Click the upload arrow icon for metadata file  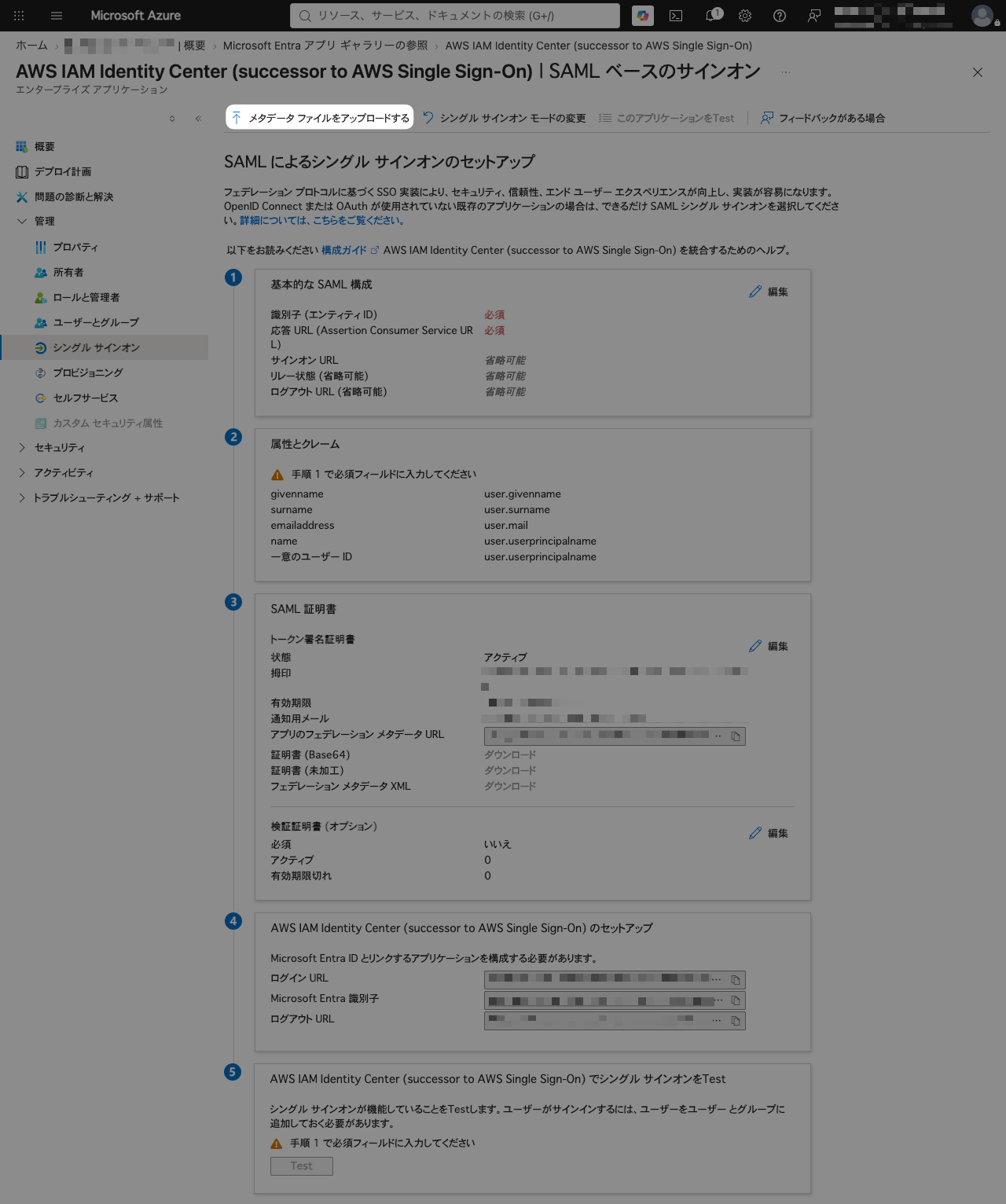click(237, 118)
